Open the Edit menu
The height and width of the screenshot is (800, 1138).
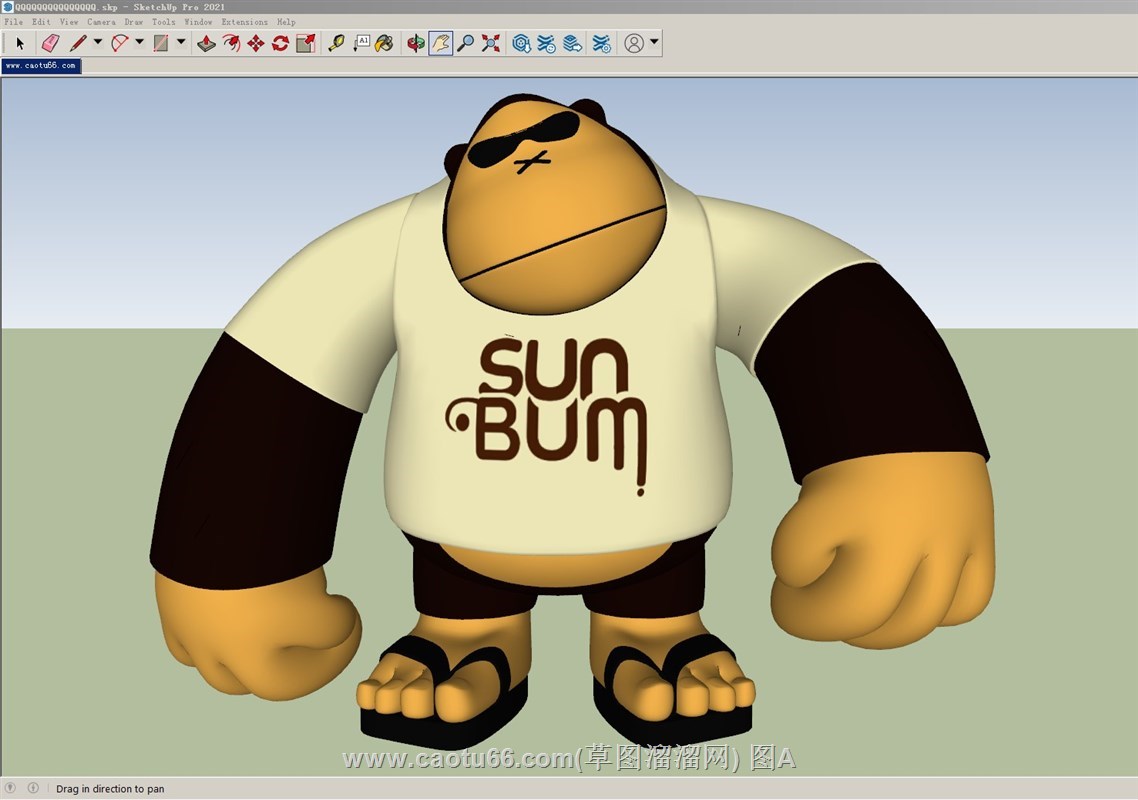[41, 22]
